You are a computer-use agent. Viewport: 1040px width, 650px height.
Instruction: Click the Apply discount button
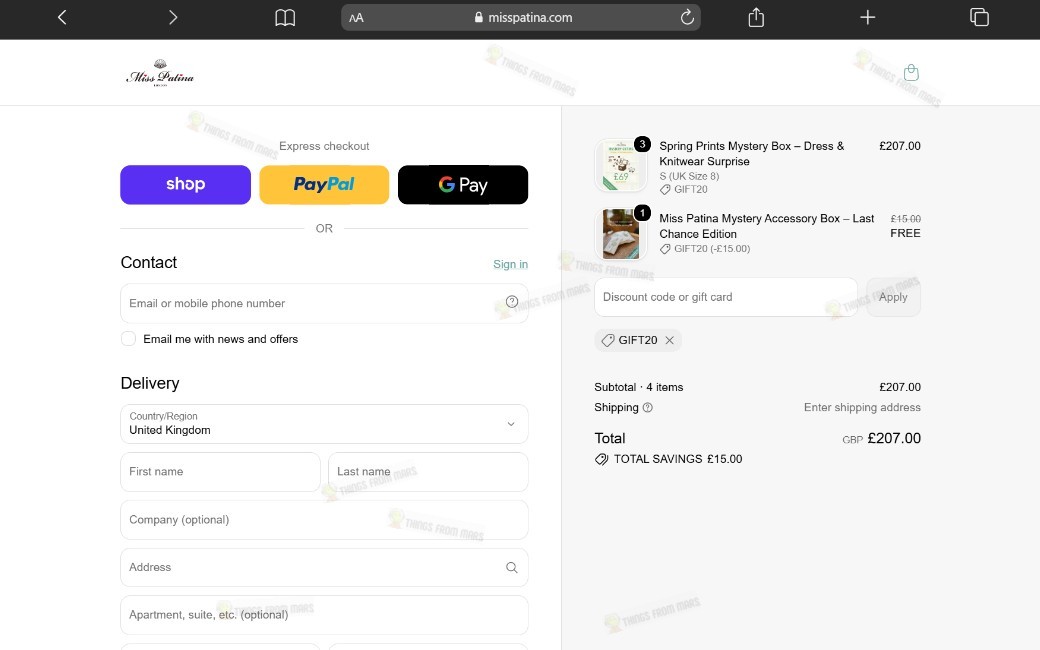[x=893, y=297]
